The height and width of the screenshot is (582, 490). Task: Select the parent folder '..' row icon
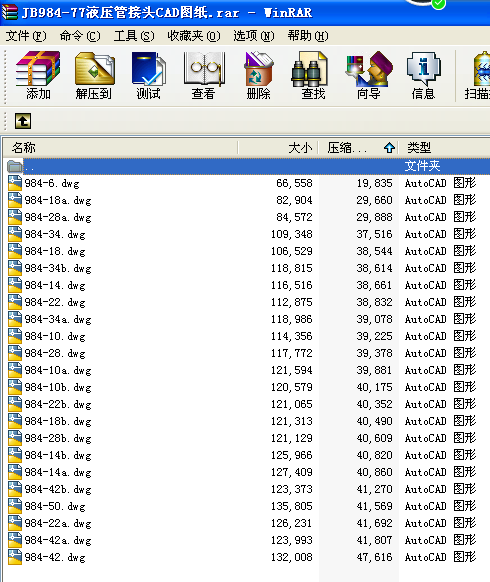pyautogui.click(x=15, y=166)
